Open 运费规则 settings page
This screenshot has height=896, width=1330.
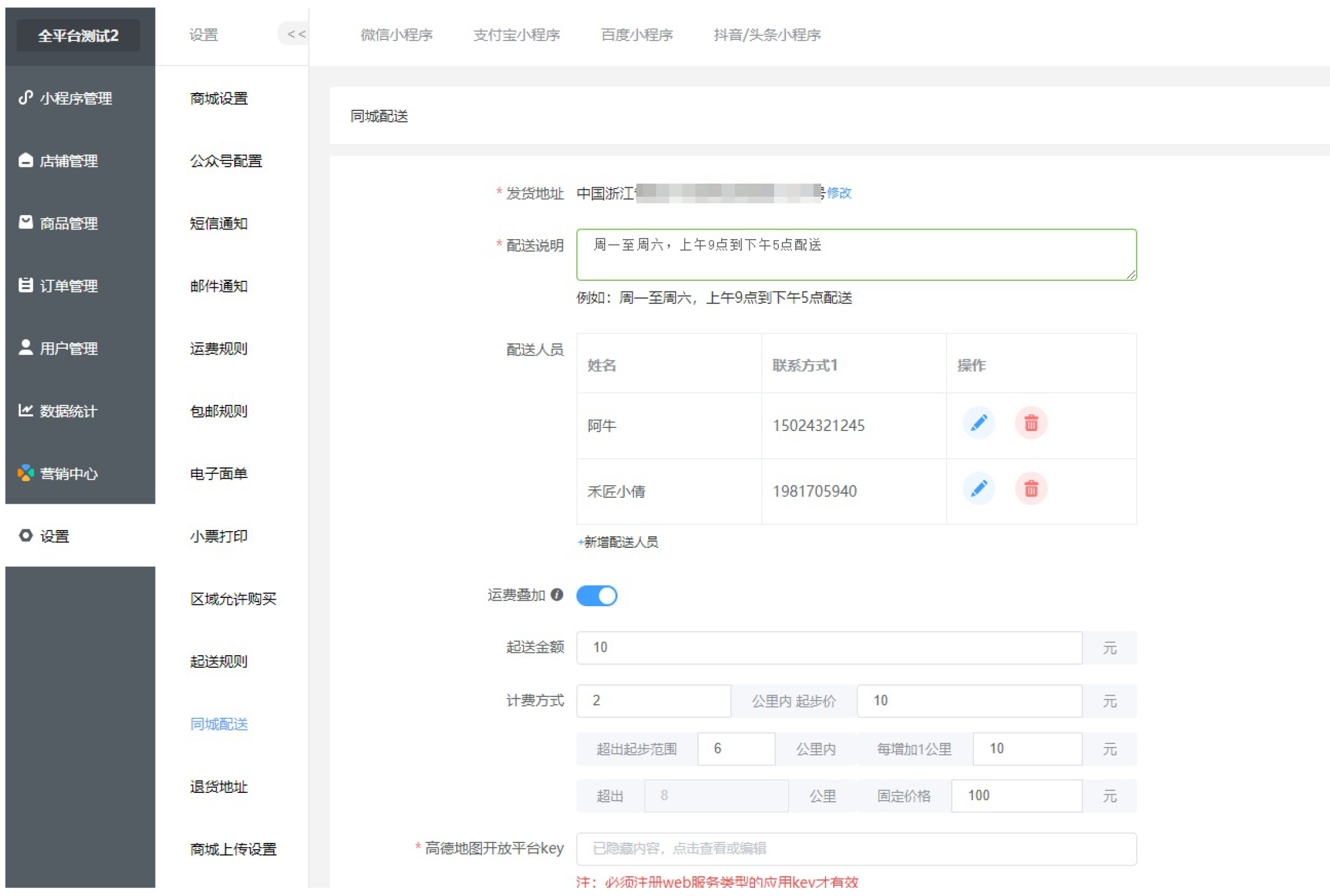(219, 348)
